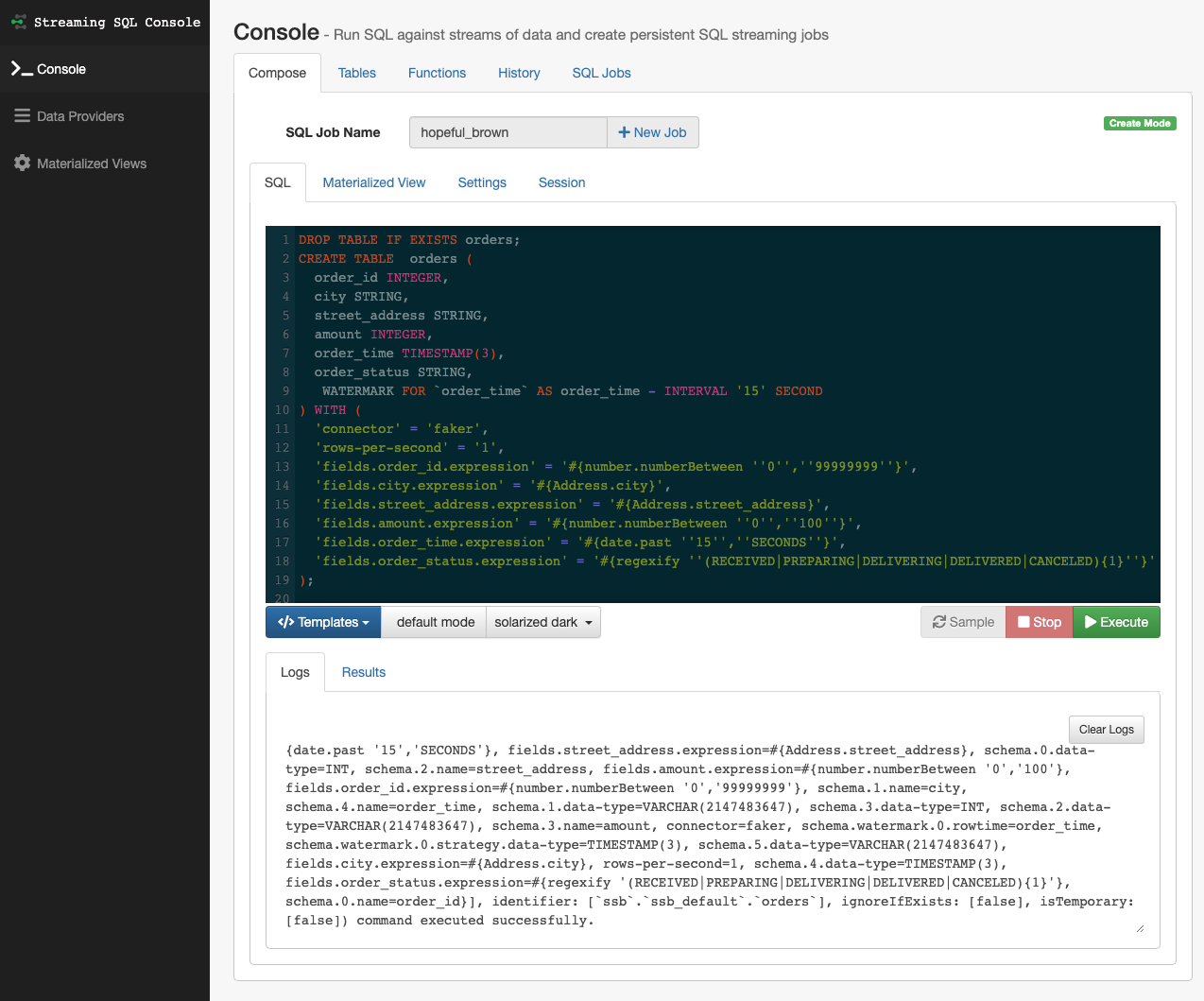Screen dimensions: 1204x1001
Task: Open the Session settings tab
Action: point(561,182)
